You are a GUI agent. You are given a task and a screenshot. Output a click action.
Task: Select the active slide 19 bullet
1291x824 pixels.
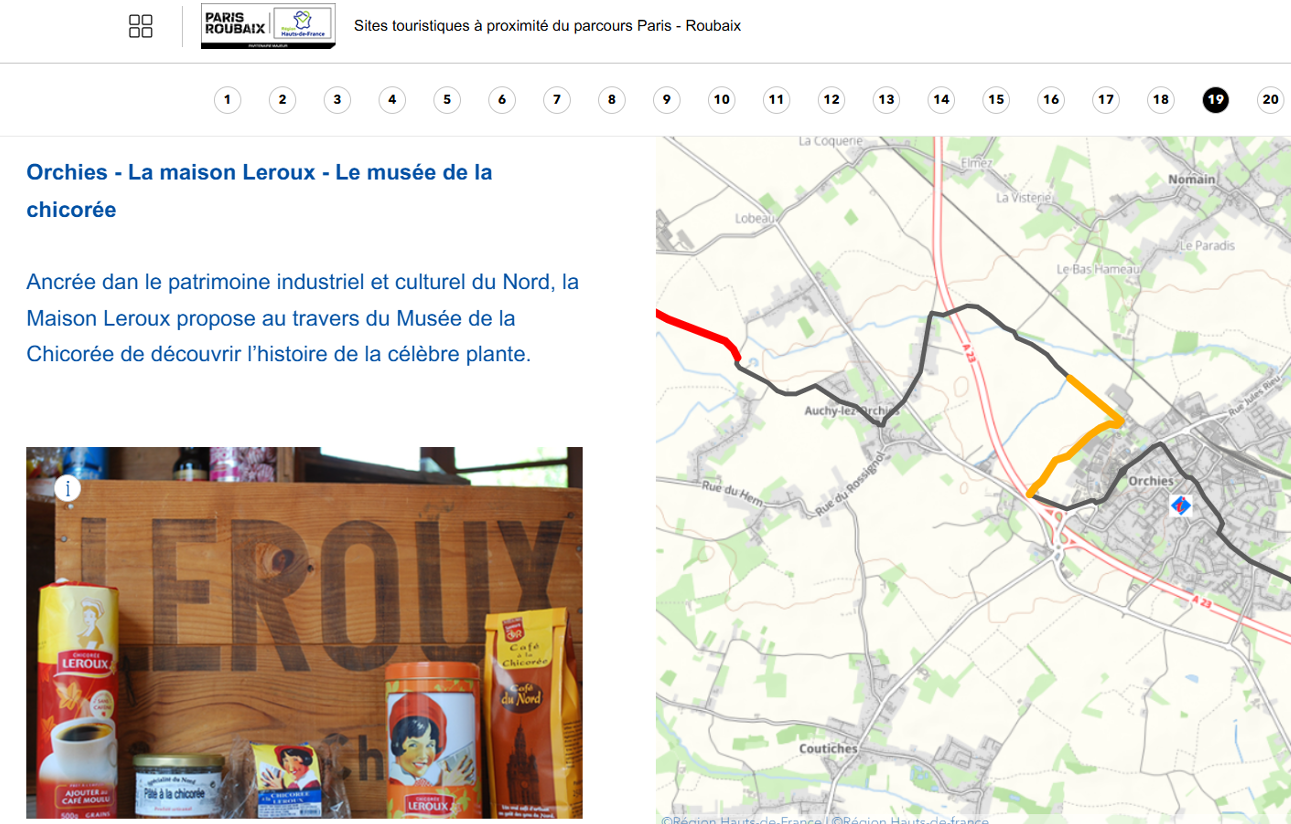[x=1215, y=100]
